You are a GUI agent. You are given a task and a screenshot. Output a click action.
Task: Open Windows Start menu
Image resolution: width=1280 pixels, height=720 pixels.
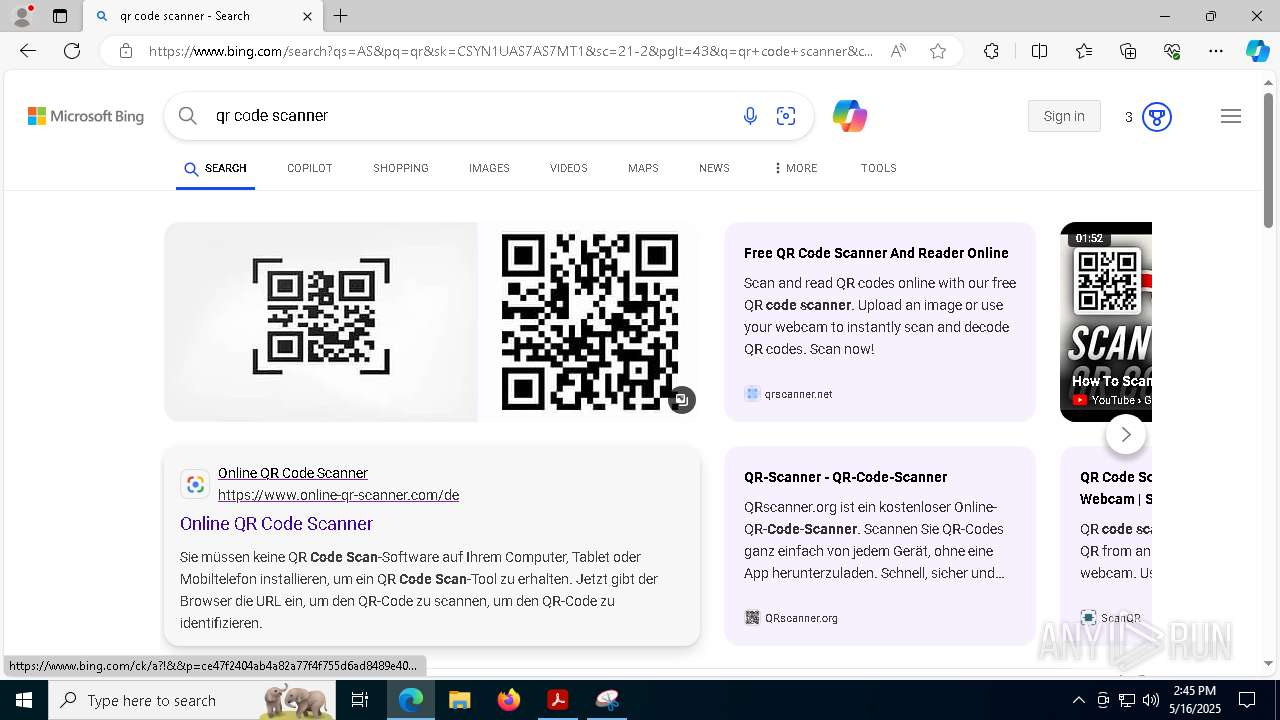pyautogui.click(x=24, y=700)
